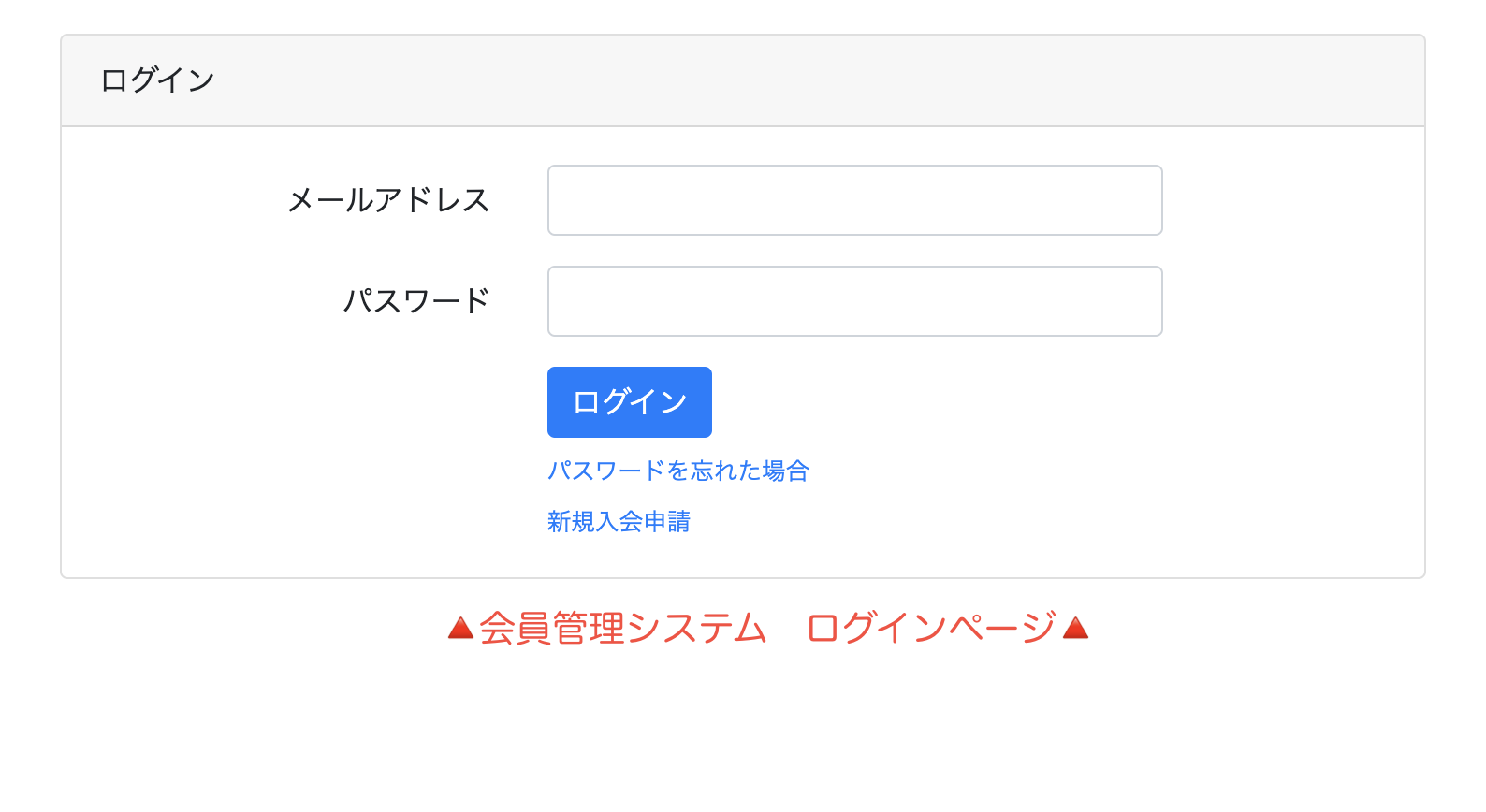Follow the forgot-password link
Screen dimensions: 1486x812
click(x=677, y=471)
